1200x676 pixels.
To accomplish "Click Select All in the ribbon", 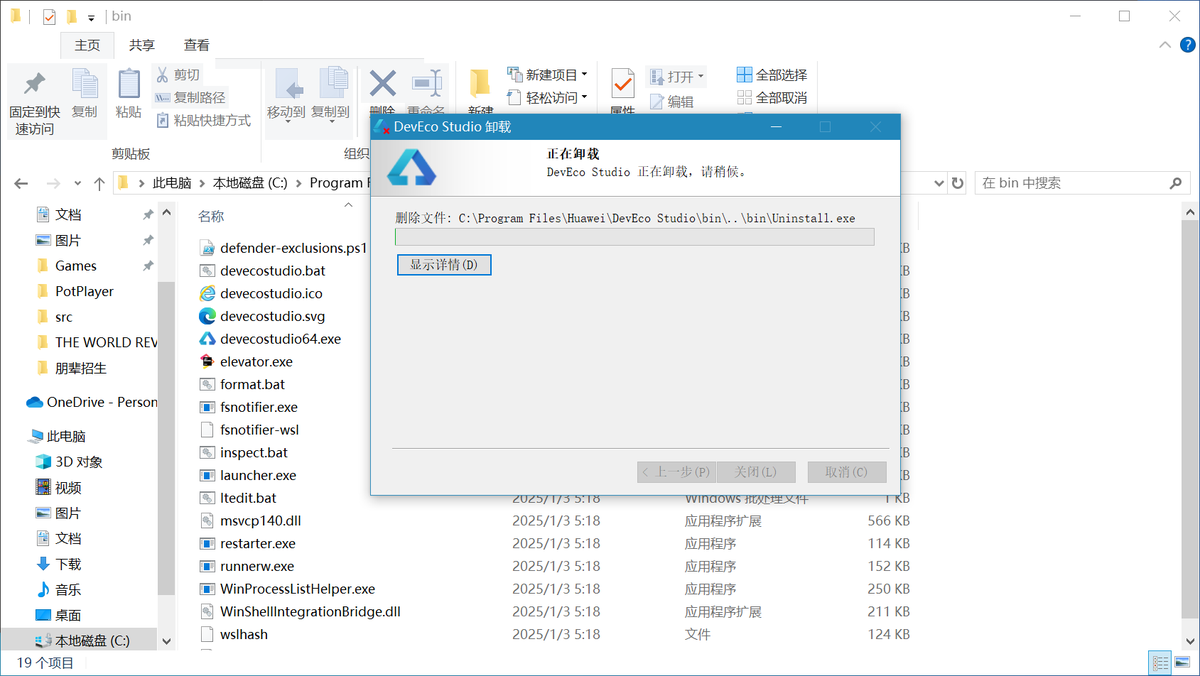I will point(772,75).
